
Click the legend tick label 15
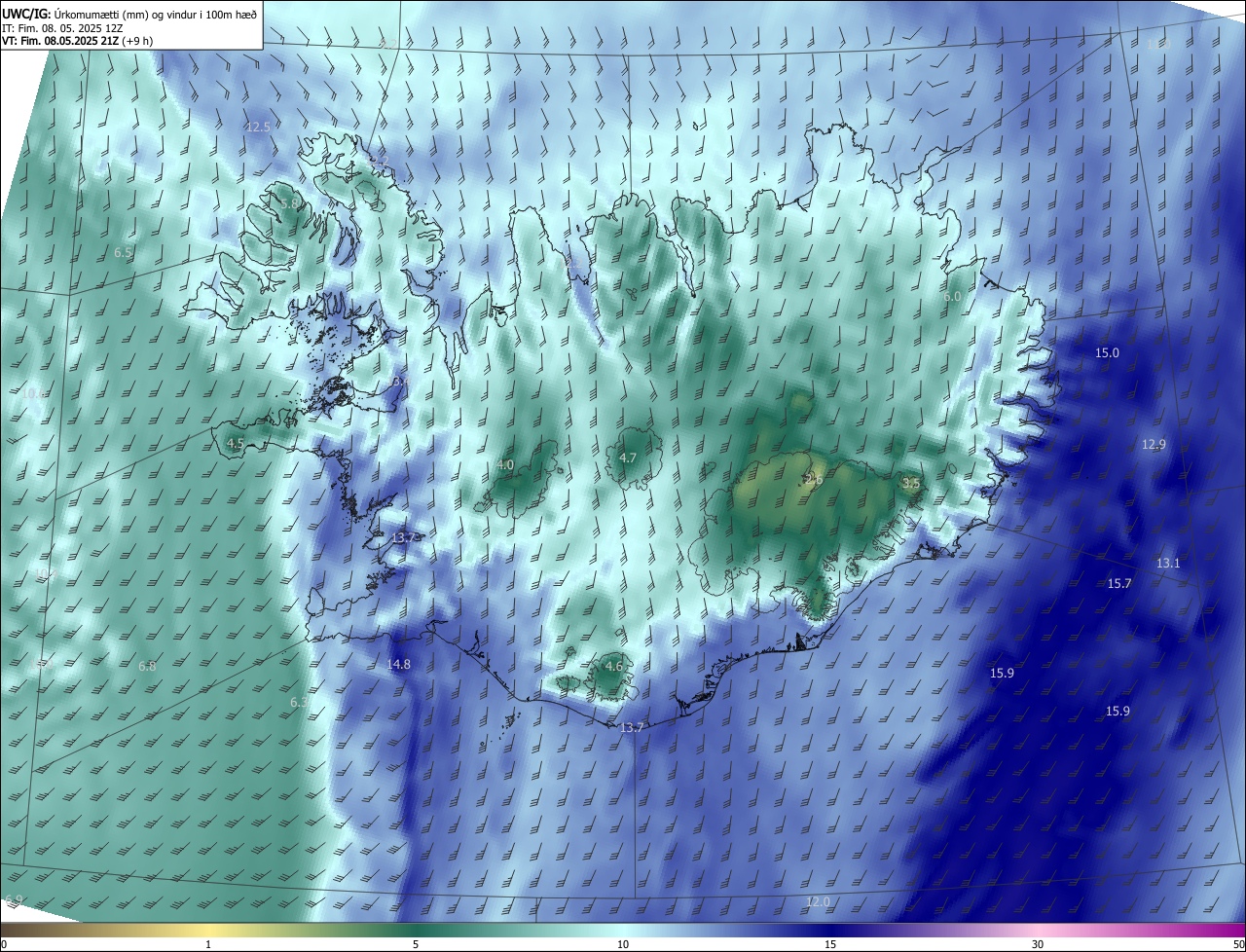[x=830, y=944]
